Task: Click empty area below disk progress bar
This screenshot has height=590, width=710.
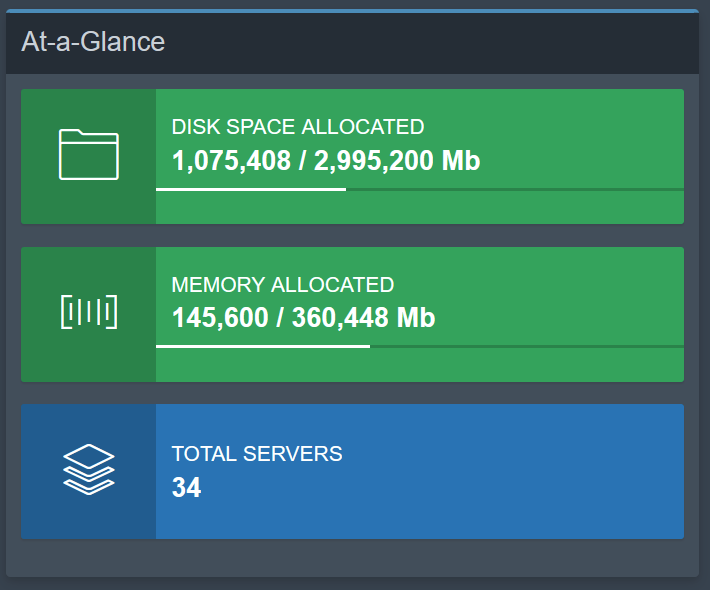Action: (420, 207)
